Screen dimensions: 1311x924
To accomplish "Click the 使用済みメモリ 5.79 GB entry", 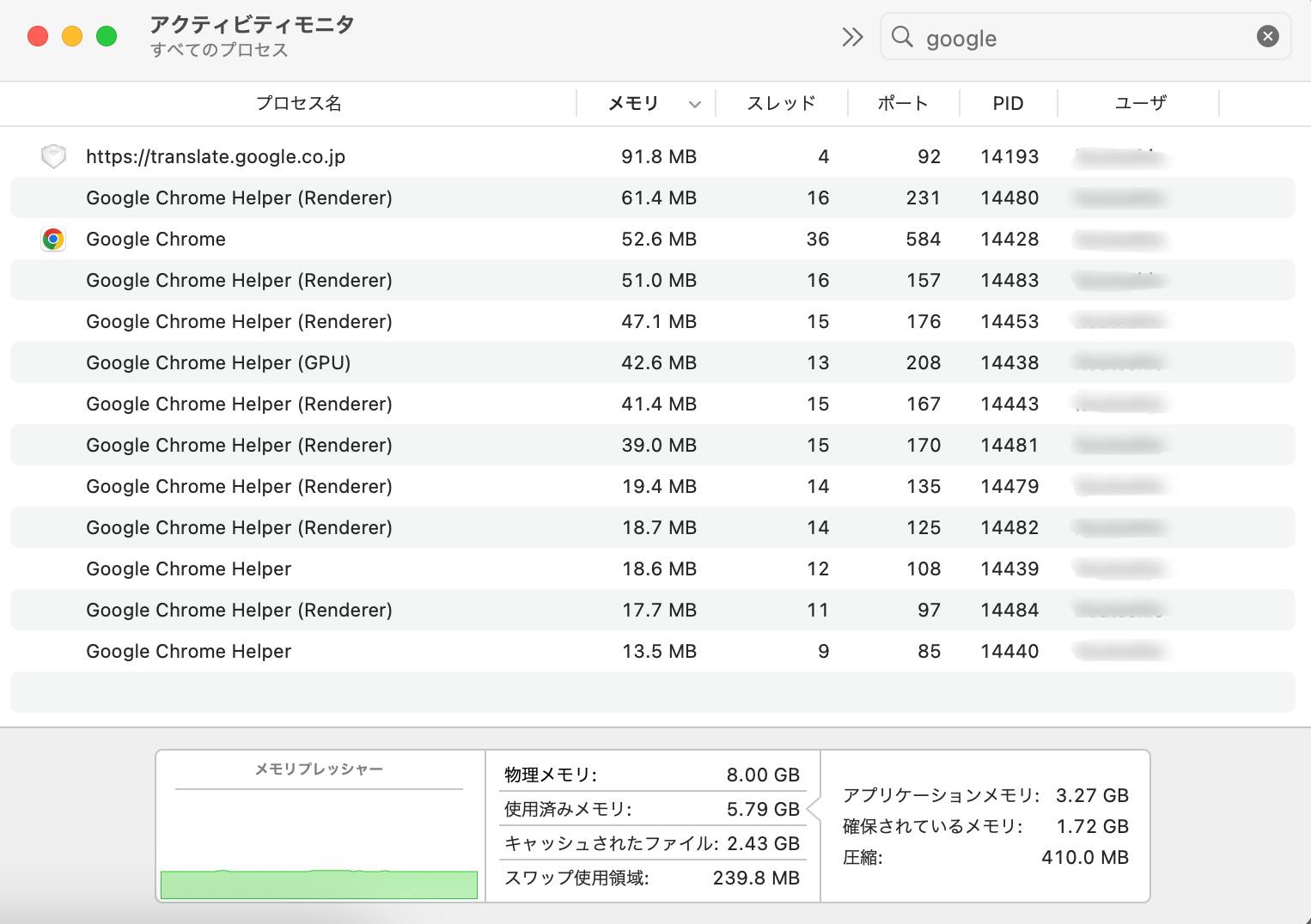I will click(652, 809).
